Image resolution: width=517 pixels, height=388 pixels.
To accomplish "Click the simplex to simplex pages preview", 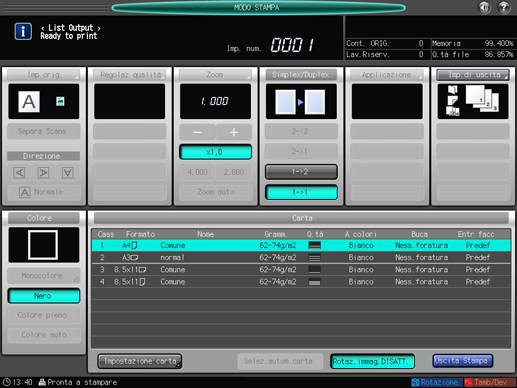I will (x=301, y=102).
